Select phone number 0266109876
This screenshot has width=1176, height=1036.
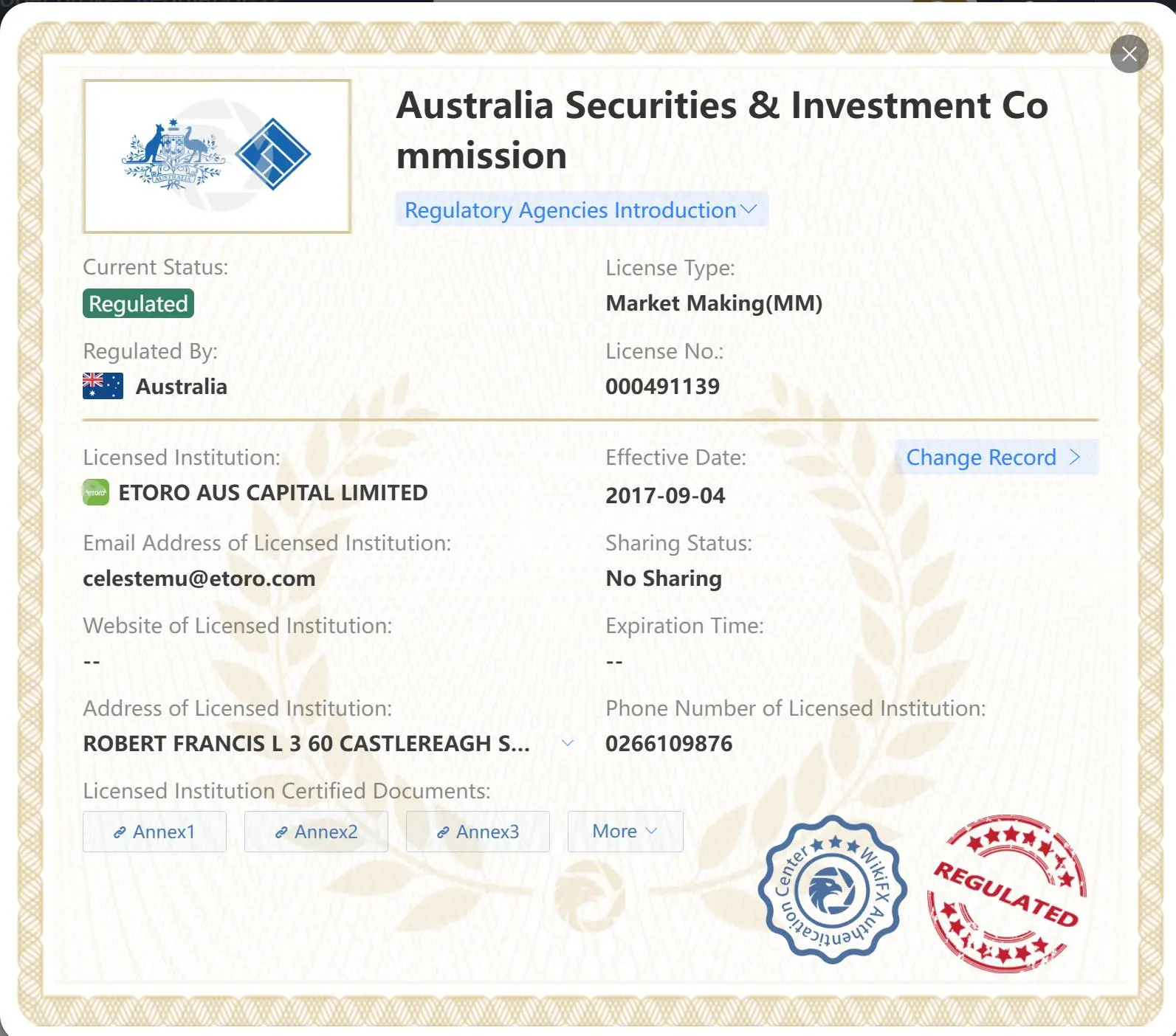(670, 743)
